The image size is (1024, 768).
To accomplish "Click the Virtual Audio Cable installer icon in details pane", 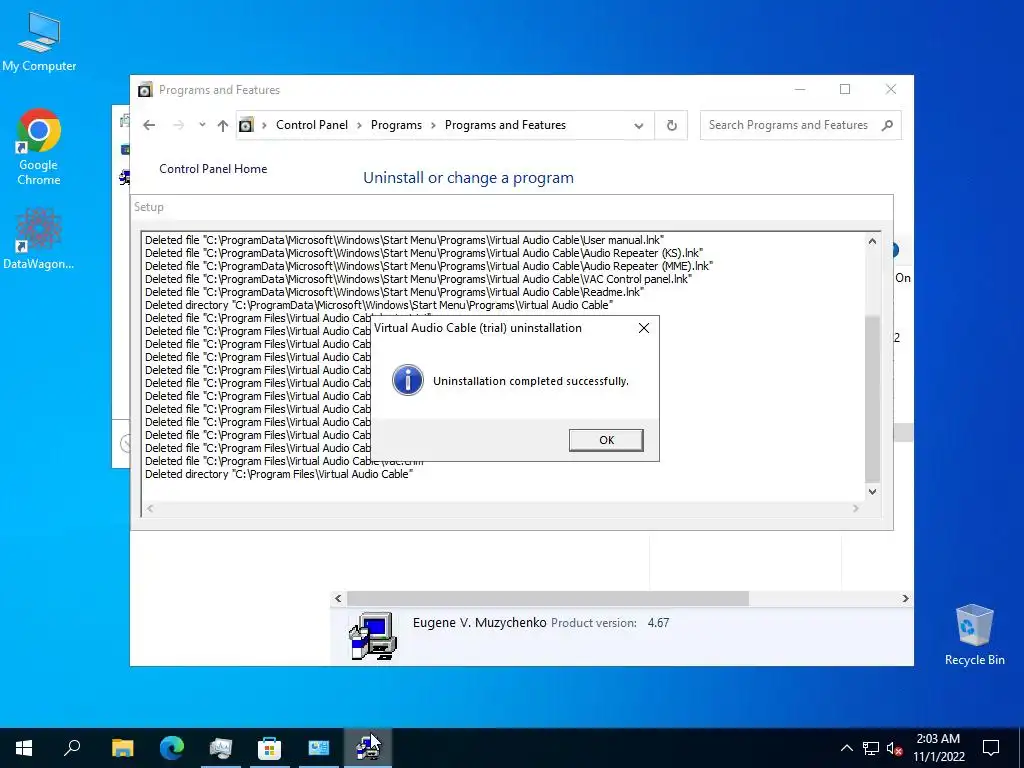I will click(x=373, y=635).
